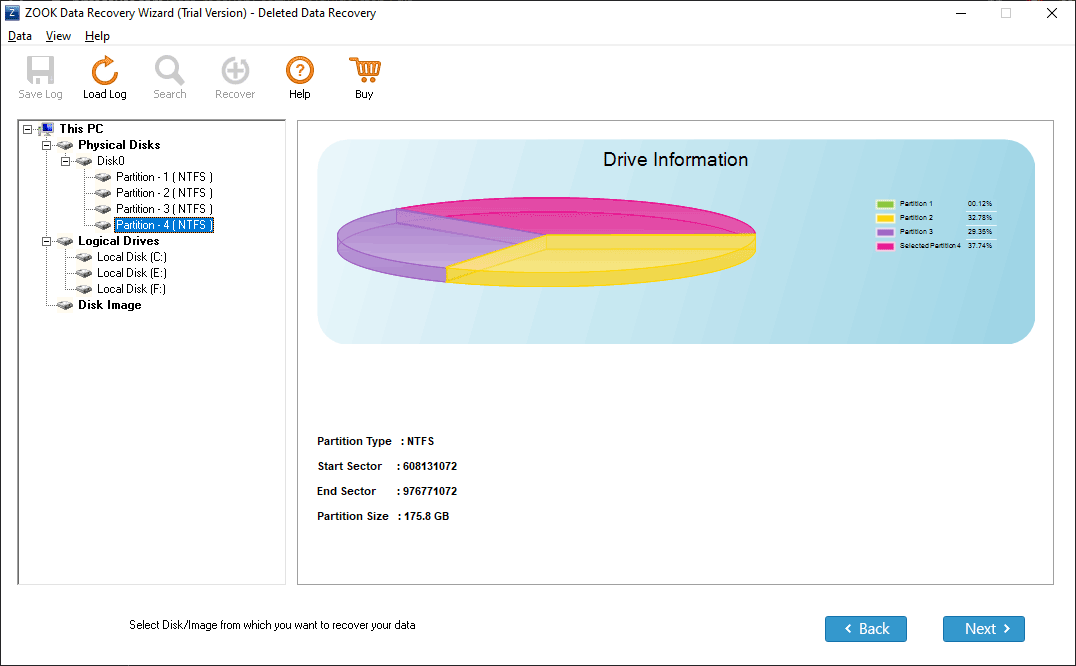Viewport: 1076px width, 666px height.
Task: Select Partition - 1 ( NTFS ) in tree
Action: 164,177
